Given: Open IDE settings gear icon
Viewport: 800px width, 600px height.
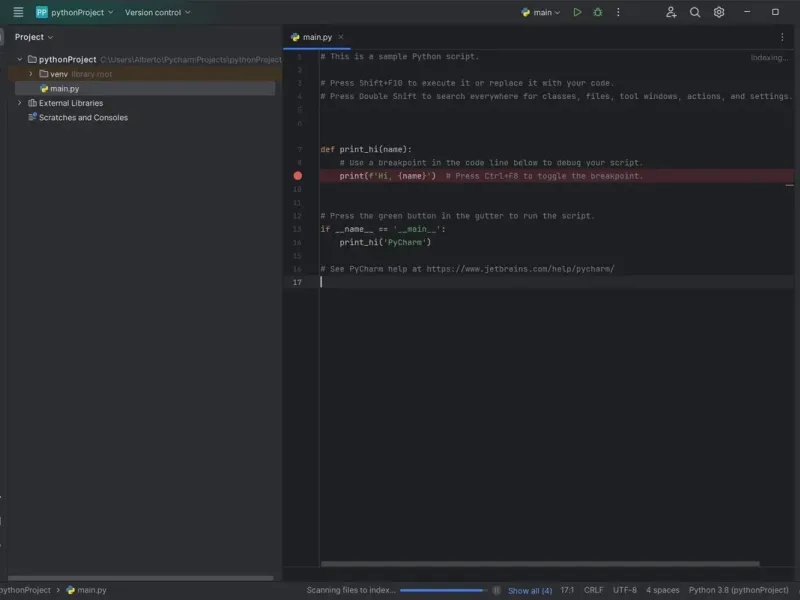Looking at the screenshot, I should point(719,12).
